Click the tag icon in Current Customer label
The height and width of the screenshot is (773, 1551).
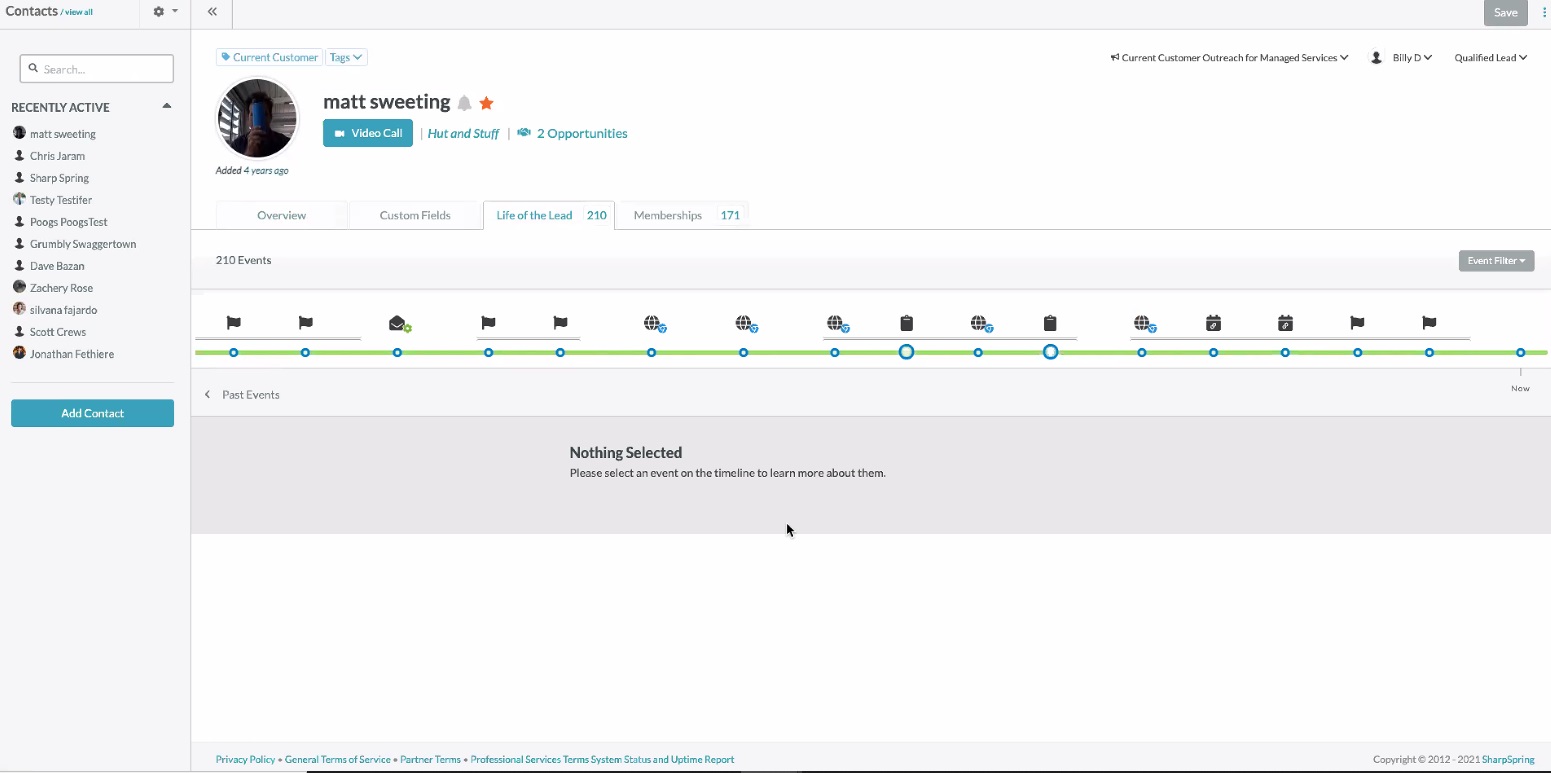pyautogui.click(x=226, y=57)
